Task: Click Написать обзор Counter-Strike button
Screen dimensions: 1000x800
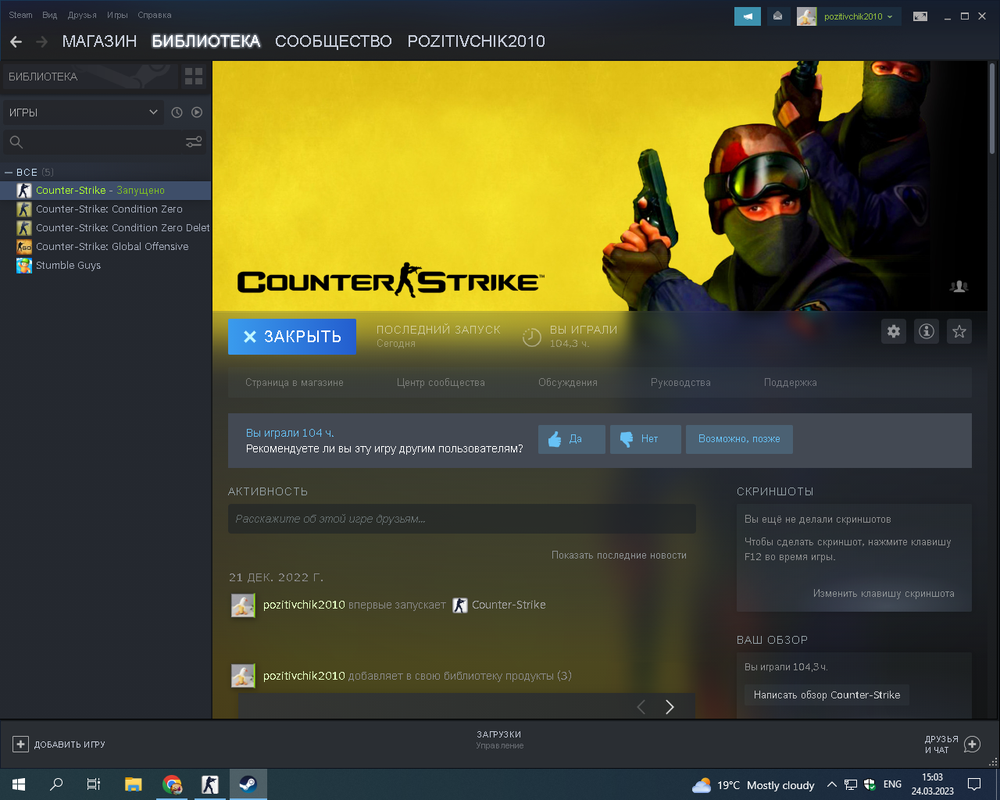Action: click(x=827, y=695)
